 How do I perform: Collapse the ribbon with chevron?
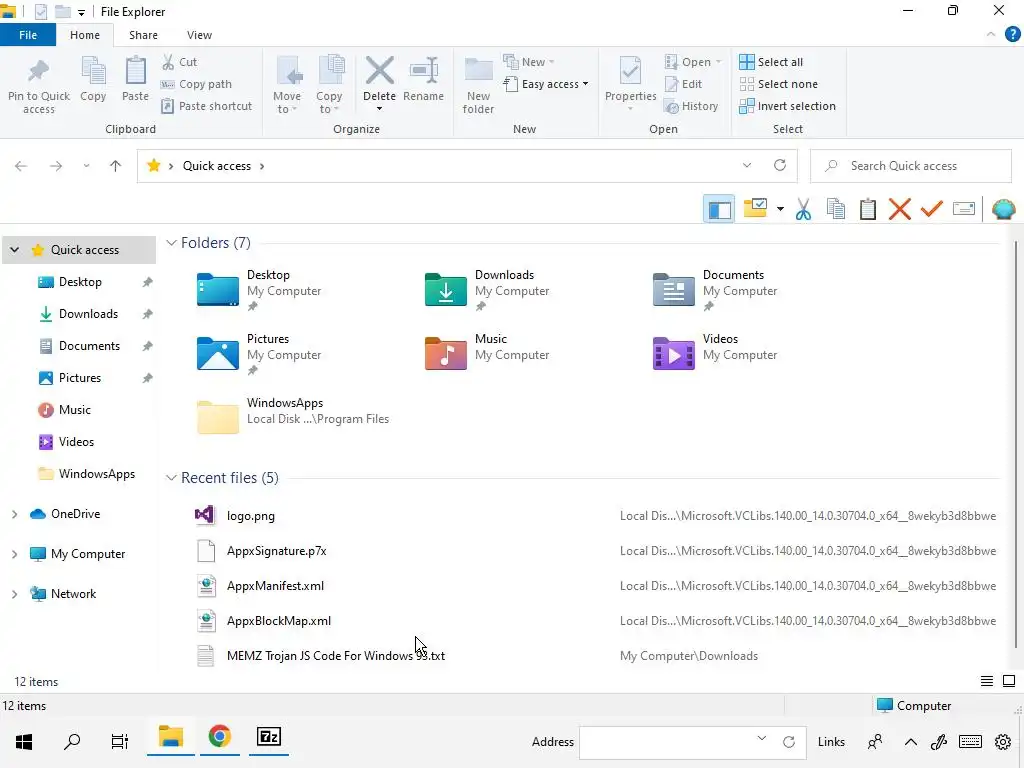991,35
